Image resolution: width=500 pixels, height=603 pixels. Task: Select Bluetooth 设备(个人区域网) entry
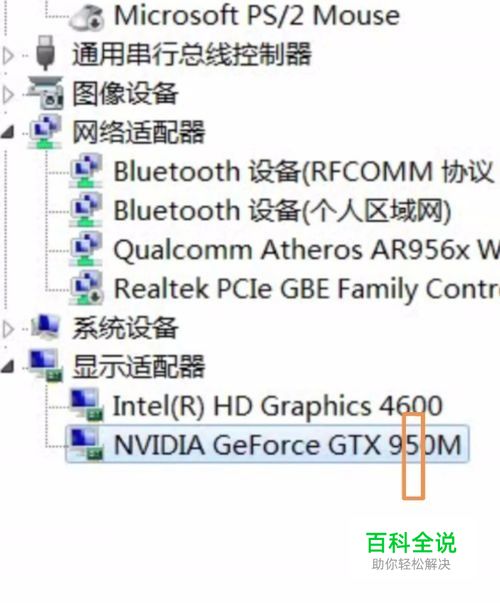point(282,210)
